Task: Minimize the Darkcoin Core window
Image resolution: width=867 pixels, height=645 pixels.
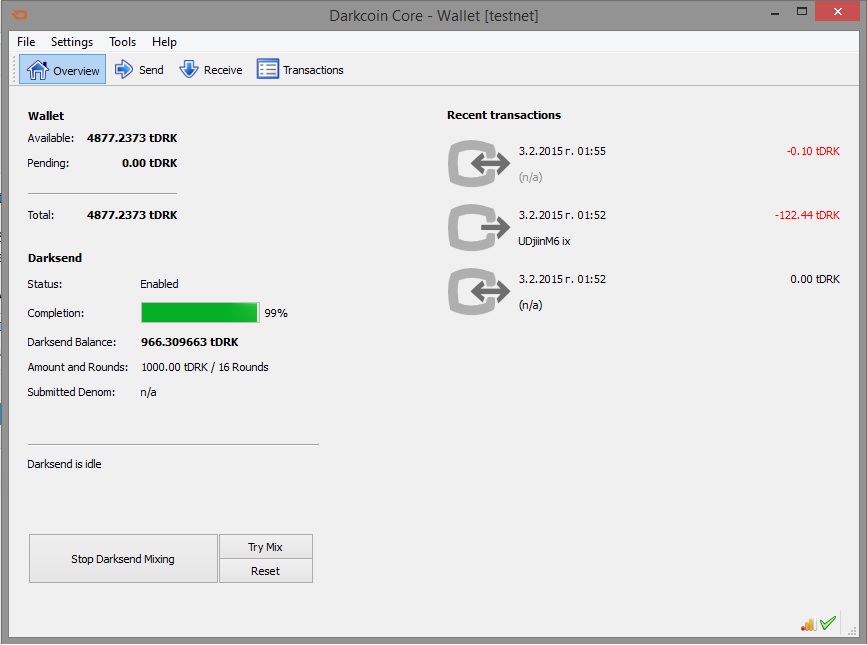Action: (x=775, y=12)
